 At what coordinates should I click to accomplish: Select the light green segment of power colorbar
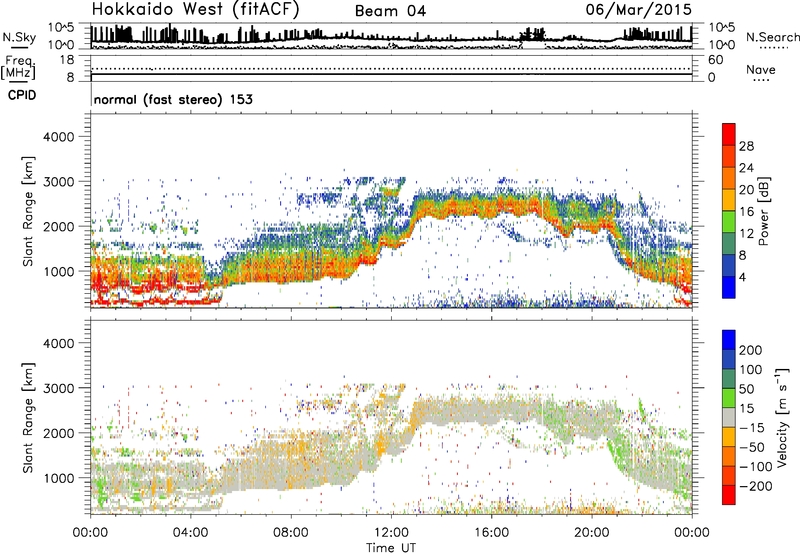pos(729,222)
